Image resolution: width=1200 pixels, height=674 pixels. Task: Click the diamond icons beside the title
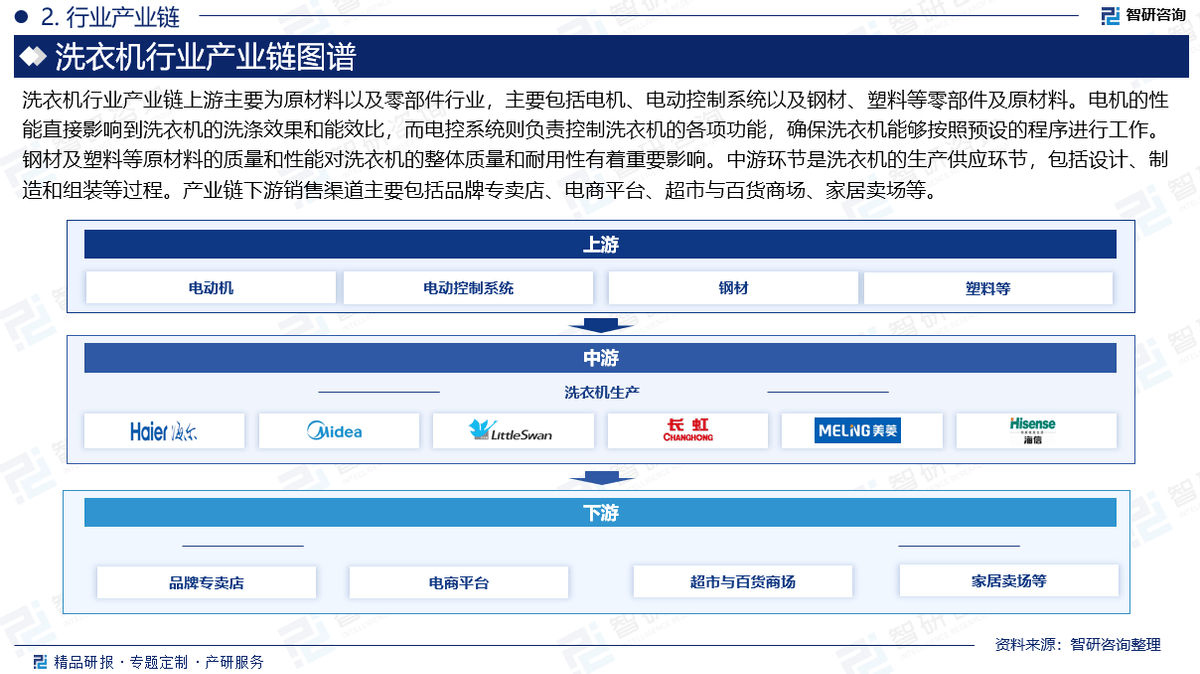pyautogui.click(x=33, y=57)
